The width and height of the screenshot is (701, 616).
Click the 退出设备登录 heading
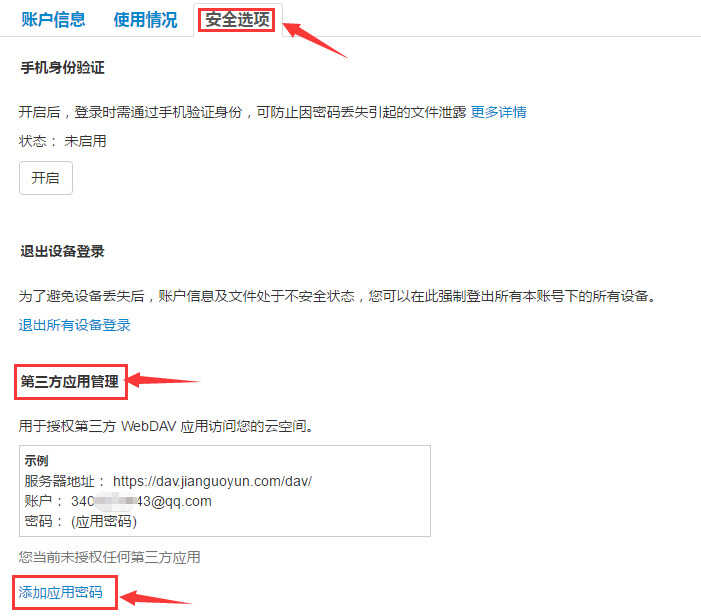(62, 251)
